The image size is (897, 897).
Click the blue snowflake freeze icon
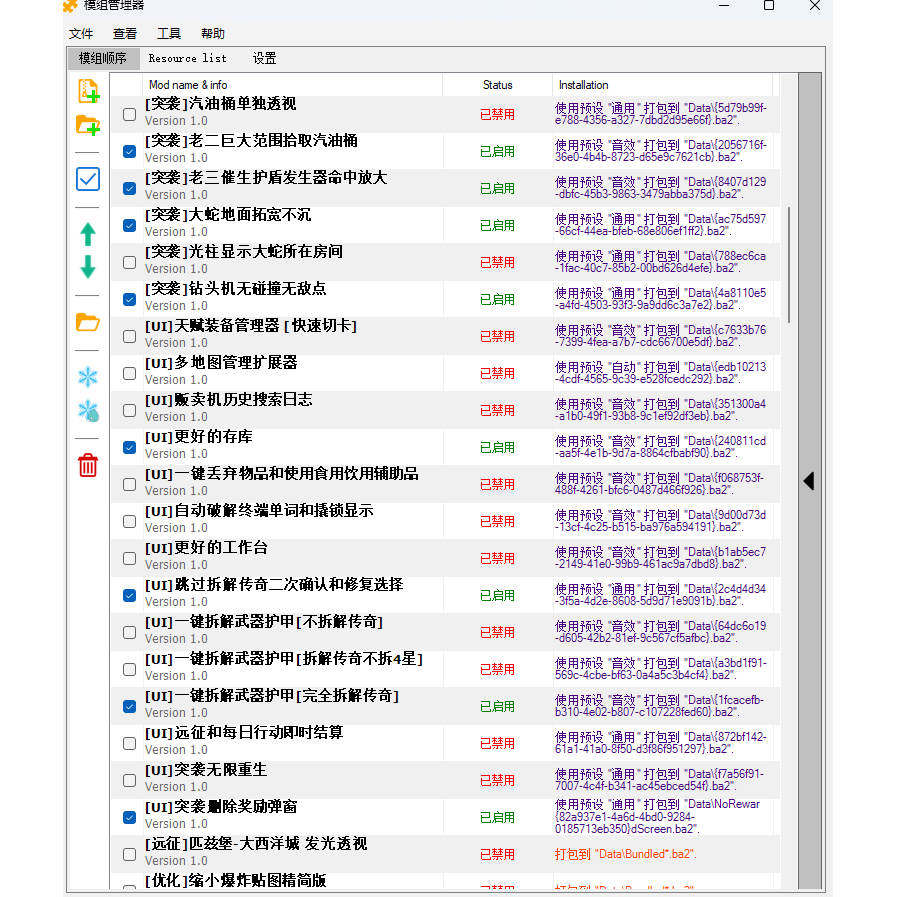click(88, 376)
